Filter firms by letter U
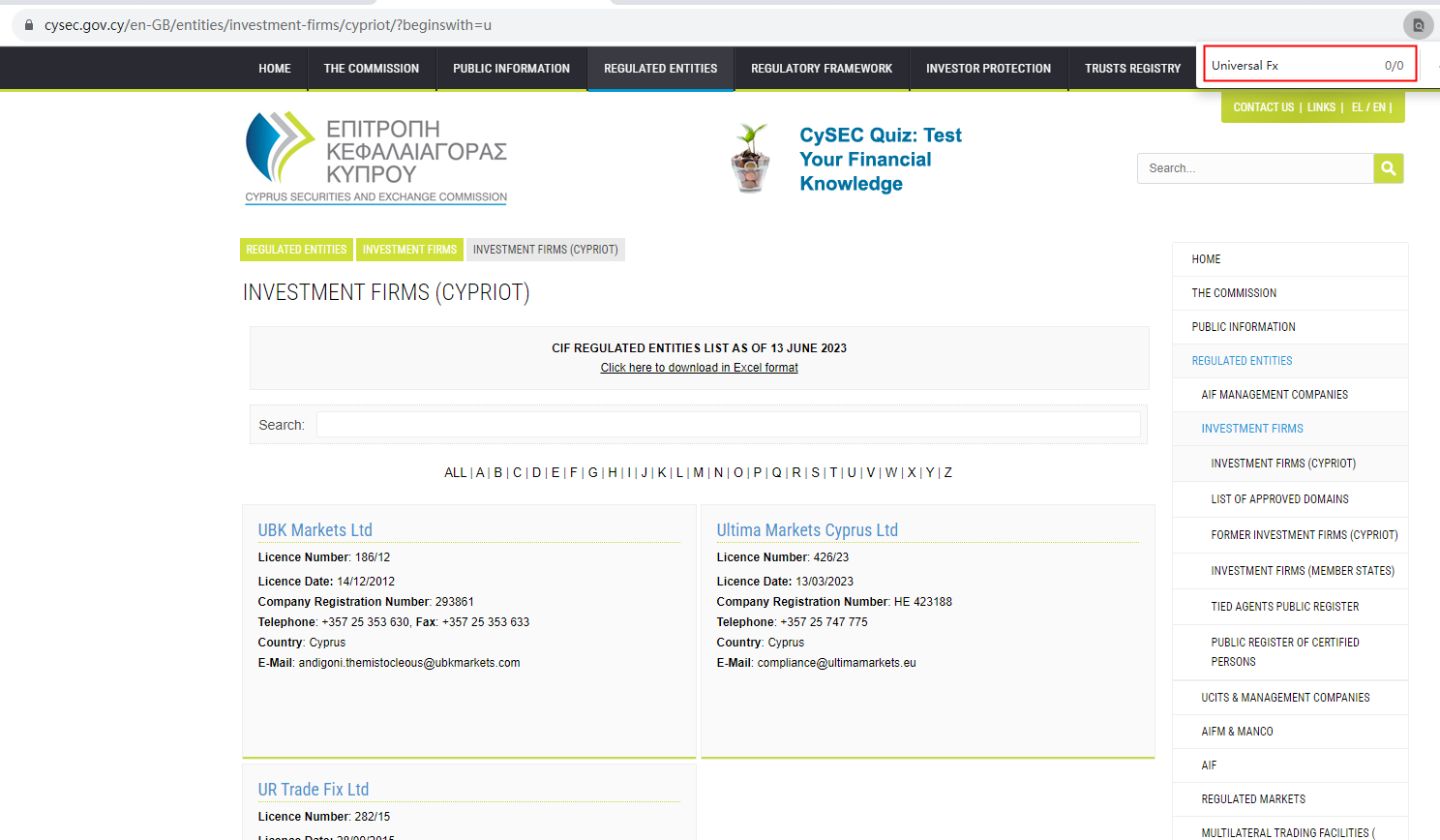1440x840 pixels. coord(852,472)
